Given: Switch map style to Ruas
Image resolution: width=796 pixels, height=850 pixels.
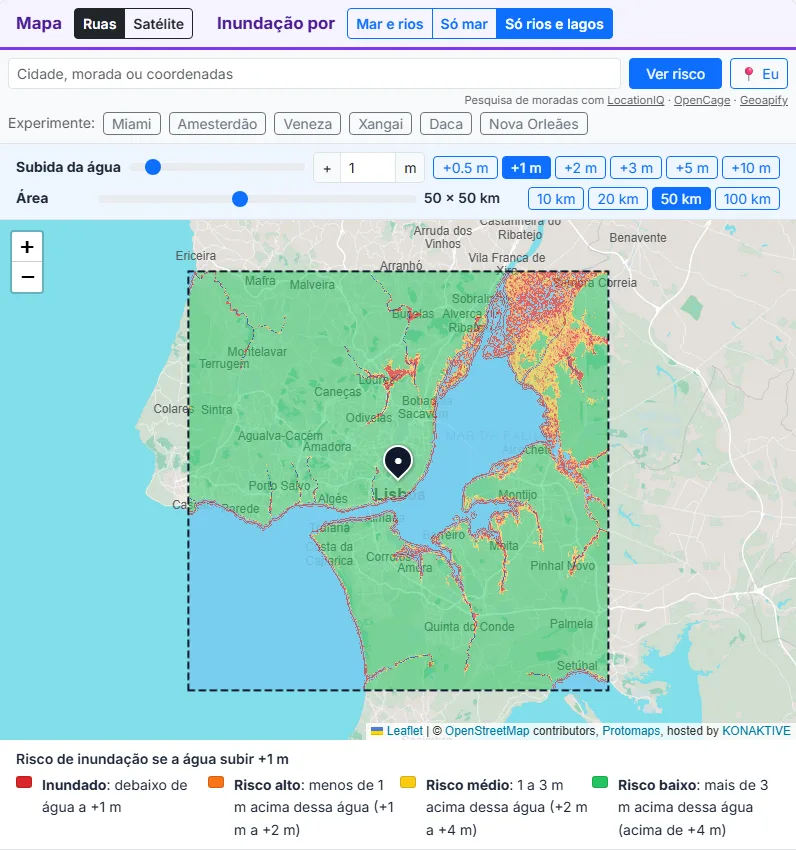Looking at the screenshot, I should point(100,24).
